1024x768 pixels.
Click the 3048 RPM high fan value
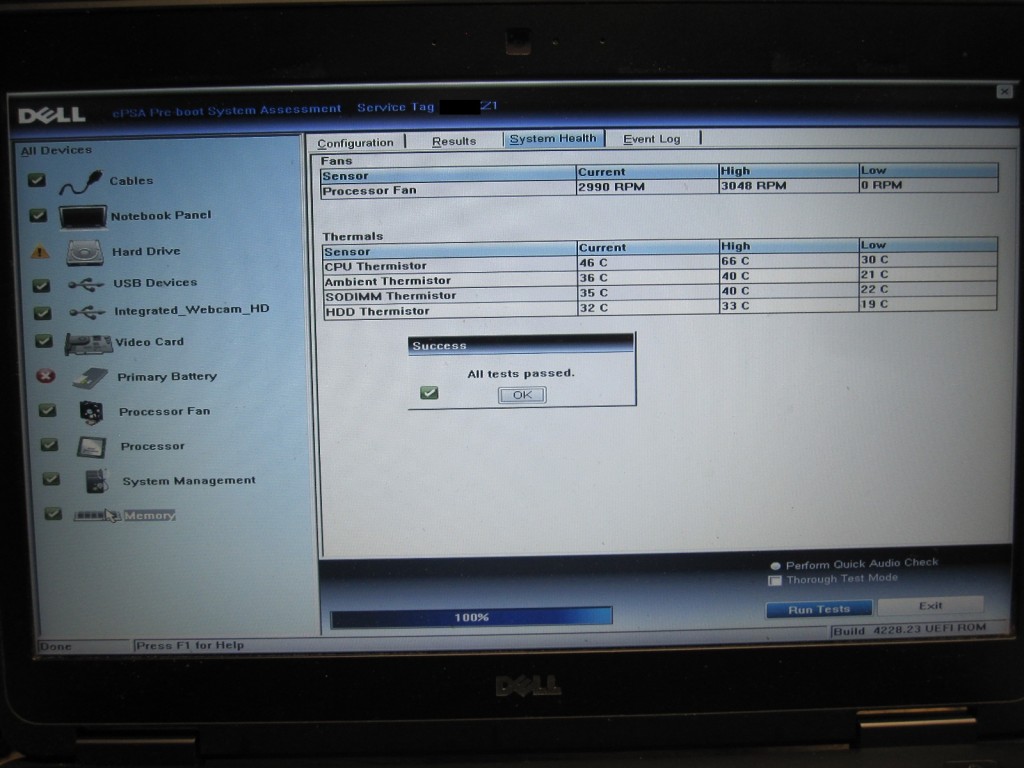[754, 185]
